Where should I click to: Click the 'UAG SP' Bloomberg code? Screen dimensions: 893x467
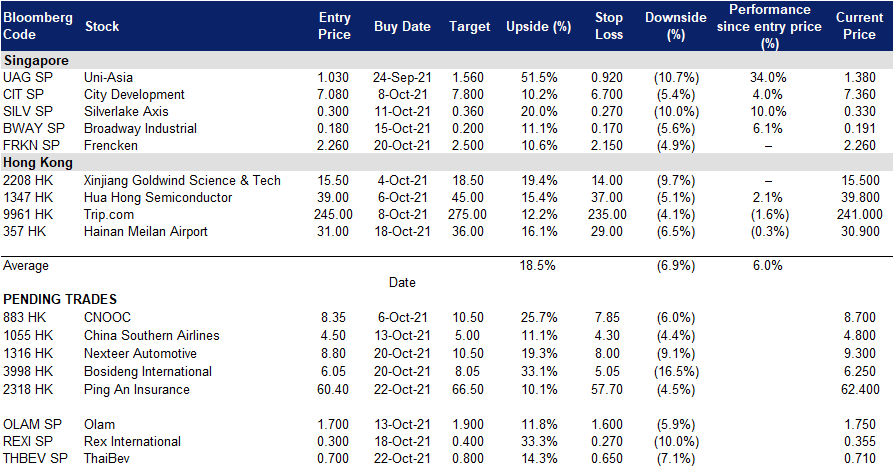[x=28, y=77]
